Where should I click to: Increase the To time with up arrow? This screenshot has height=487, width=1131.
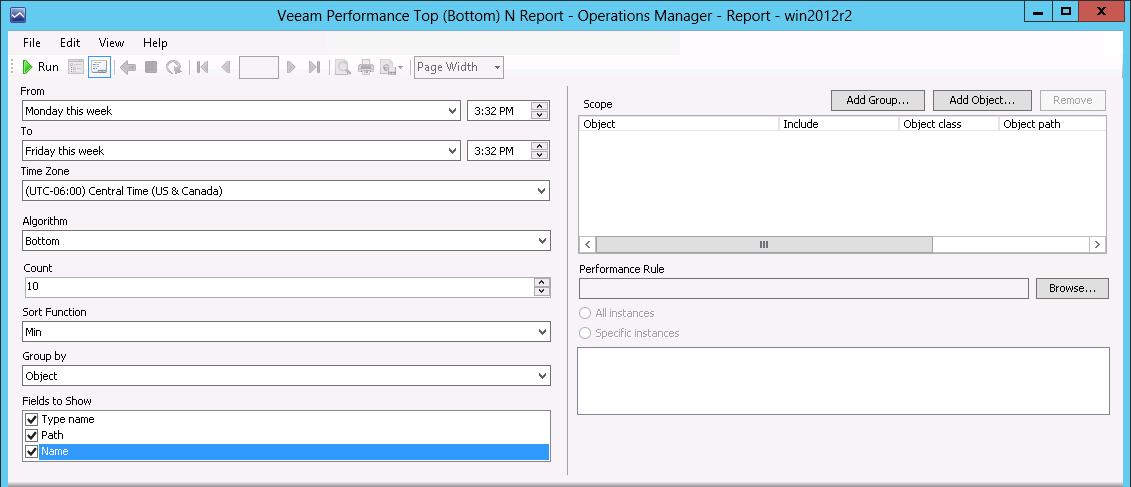coord(540,146)
